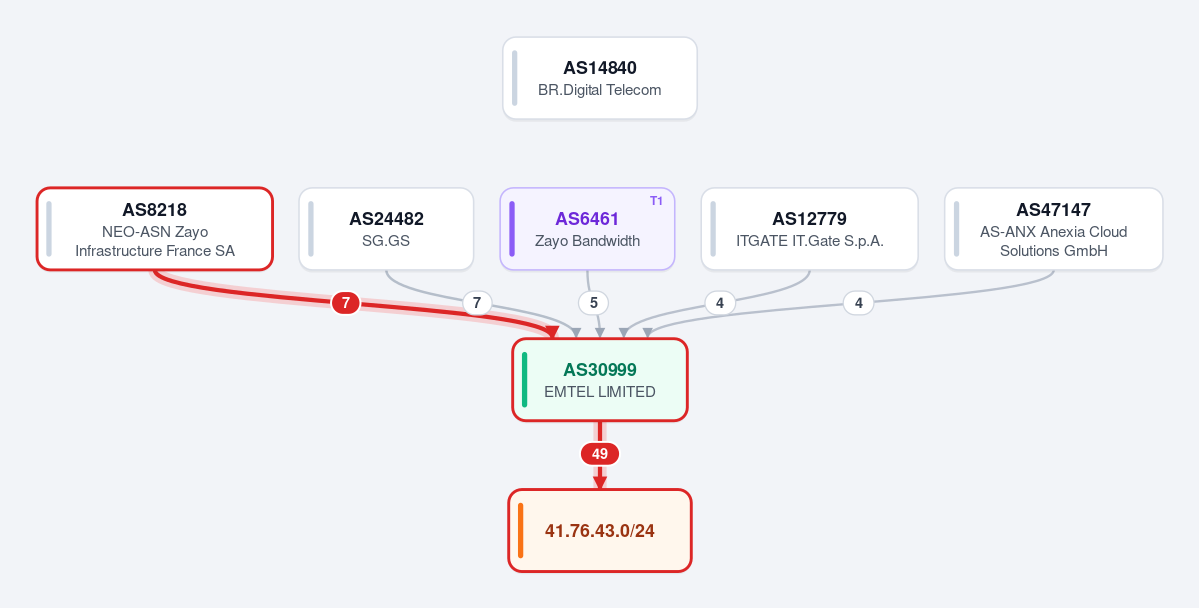This screenshot has height=608, width=1199.
Task: Click the 41.76.43.0/24 prefix node
Action: point(600,530)
